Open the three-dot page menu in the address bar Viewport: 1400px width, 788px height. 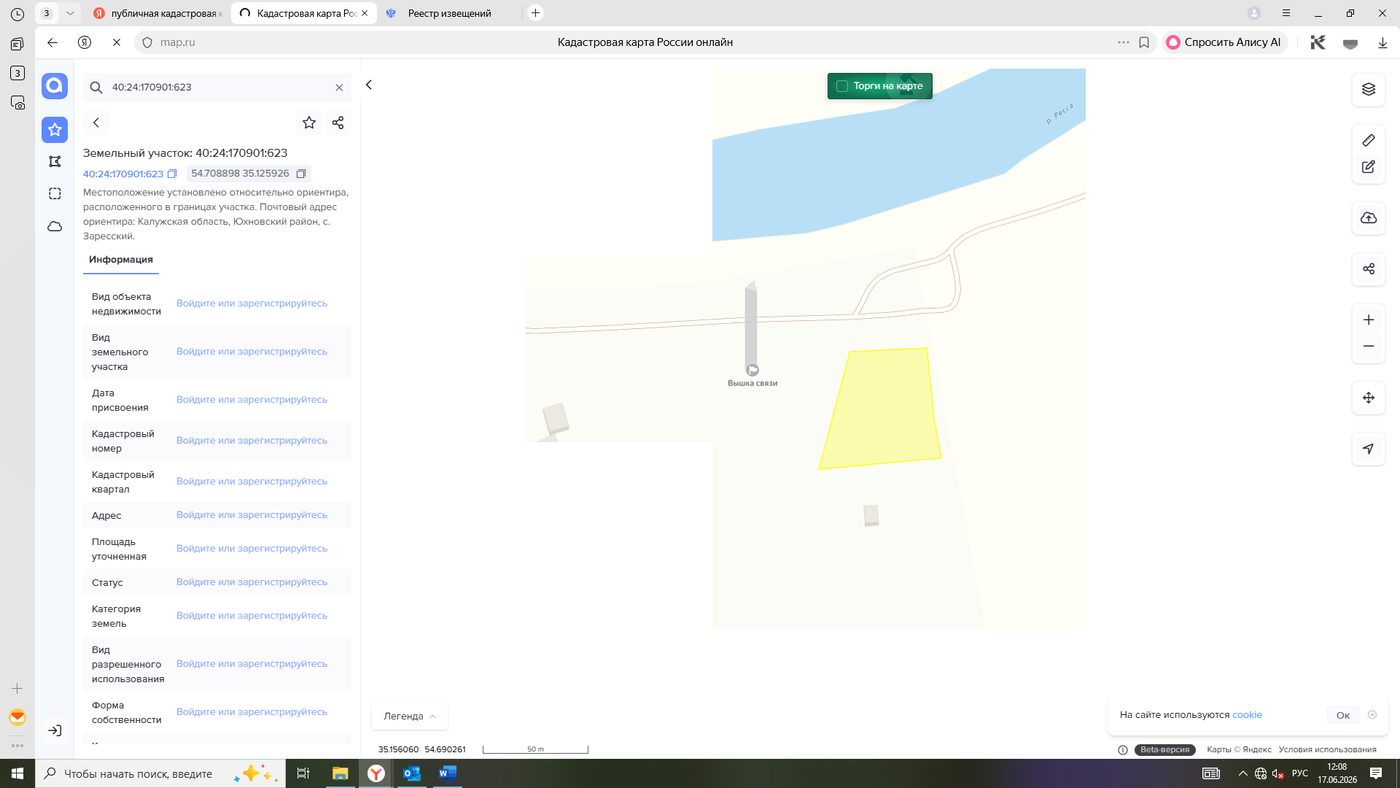tap(1123, 43)
